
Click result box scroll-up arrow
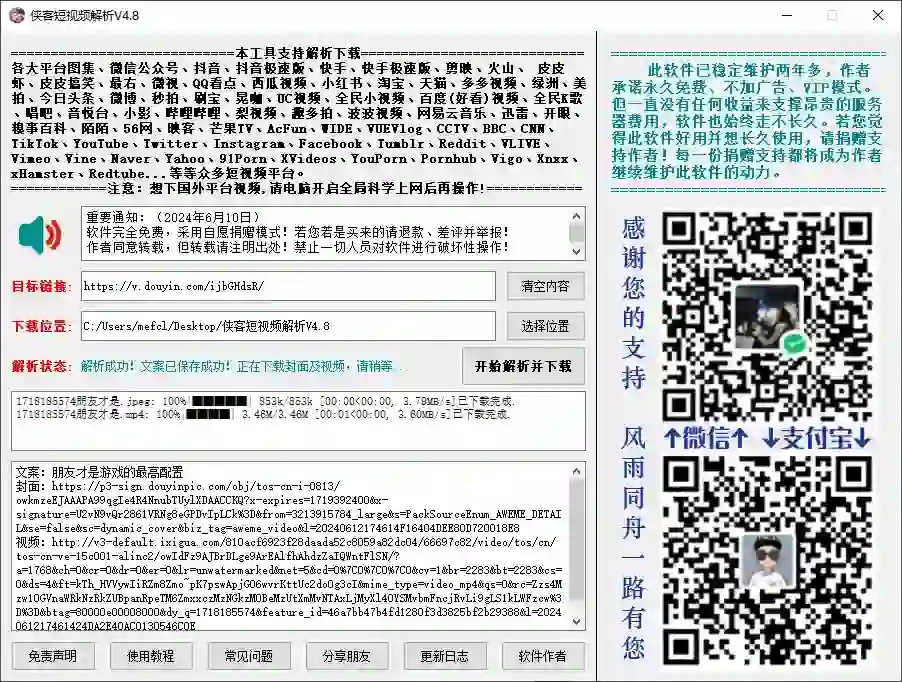(576, 472)
